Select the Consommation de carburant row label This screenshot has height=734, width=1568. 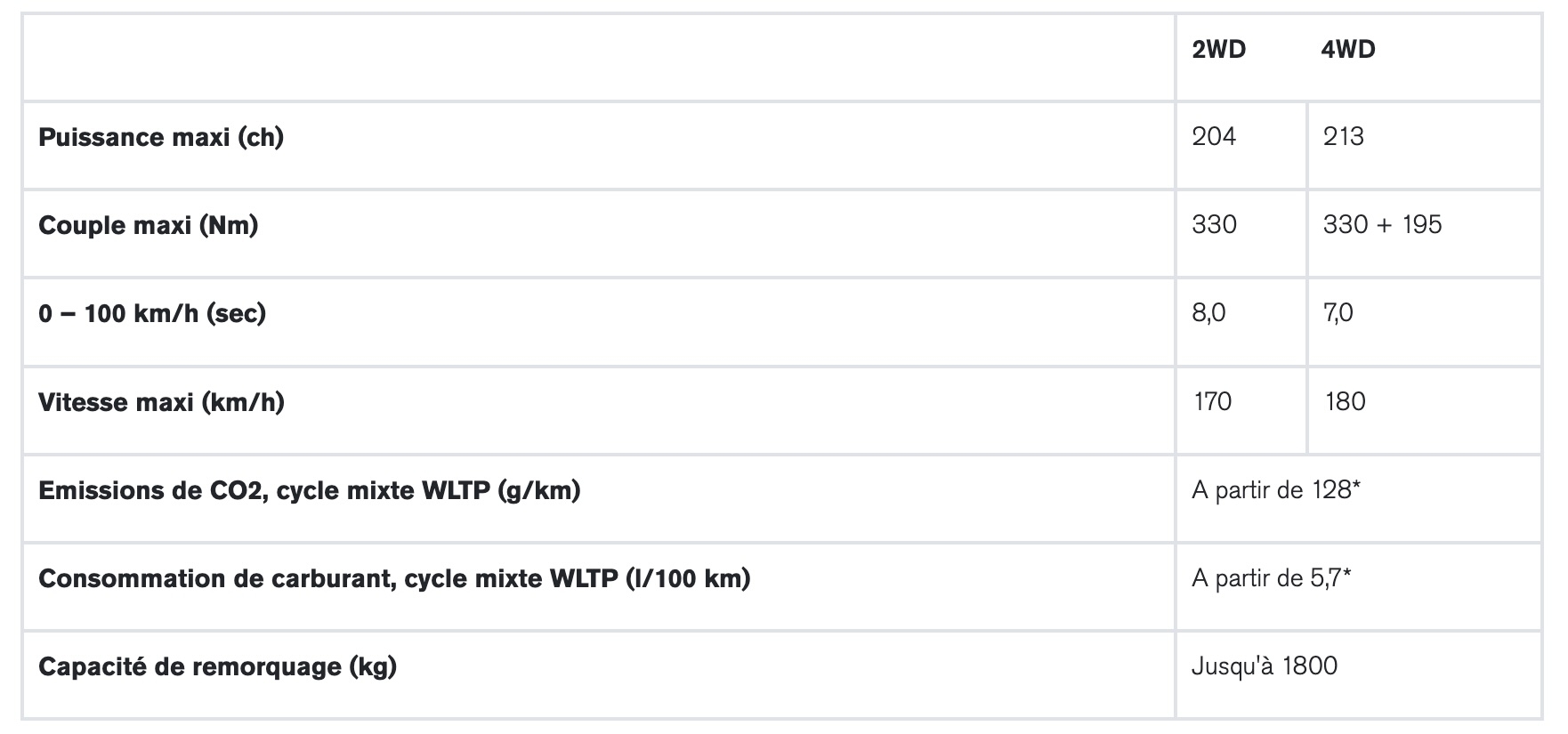tap(394, 578)
